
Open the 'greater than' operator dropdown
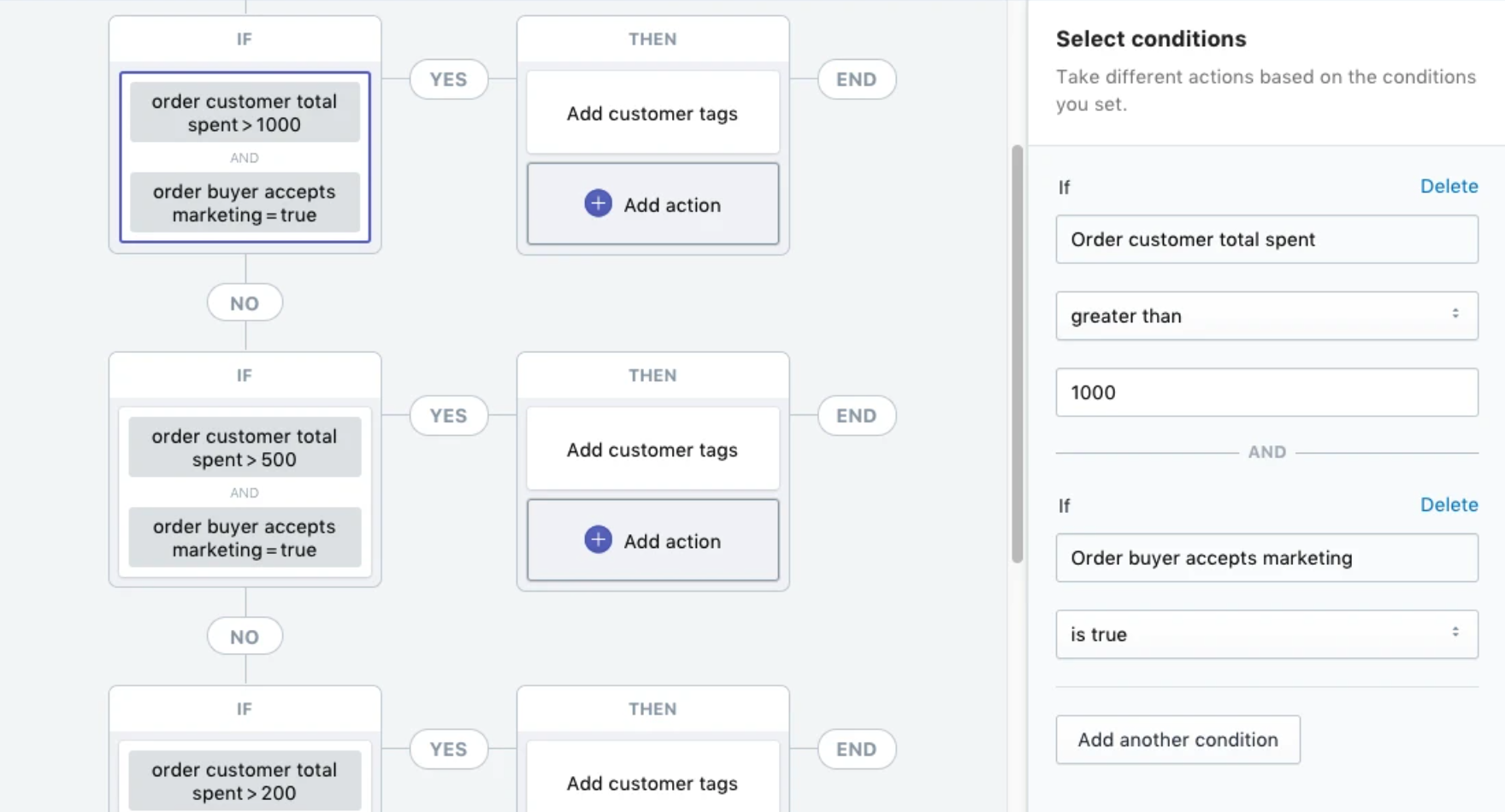[x=1266, y=315]
